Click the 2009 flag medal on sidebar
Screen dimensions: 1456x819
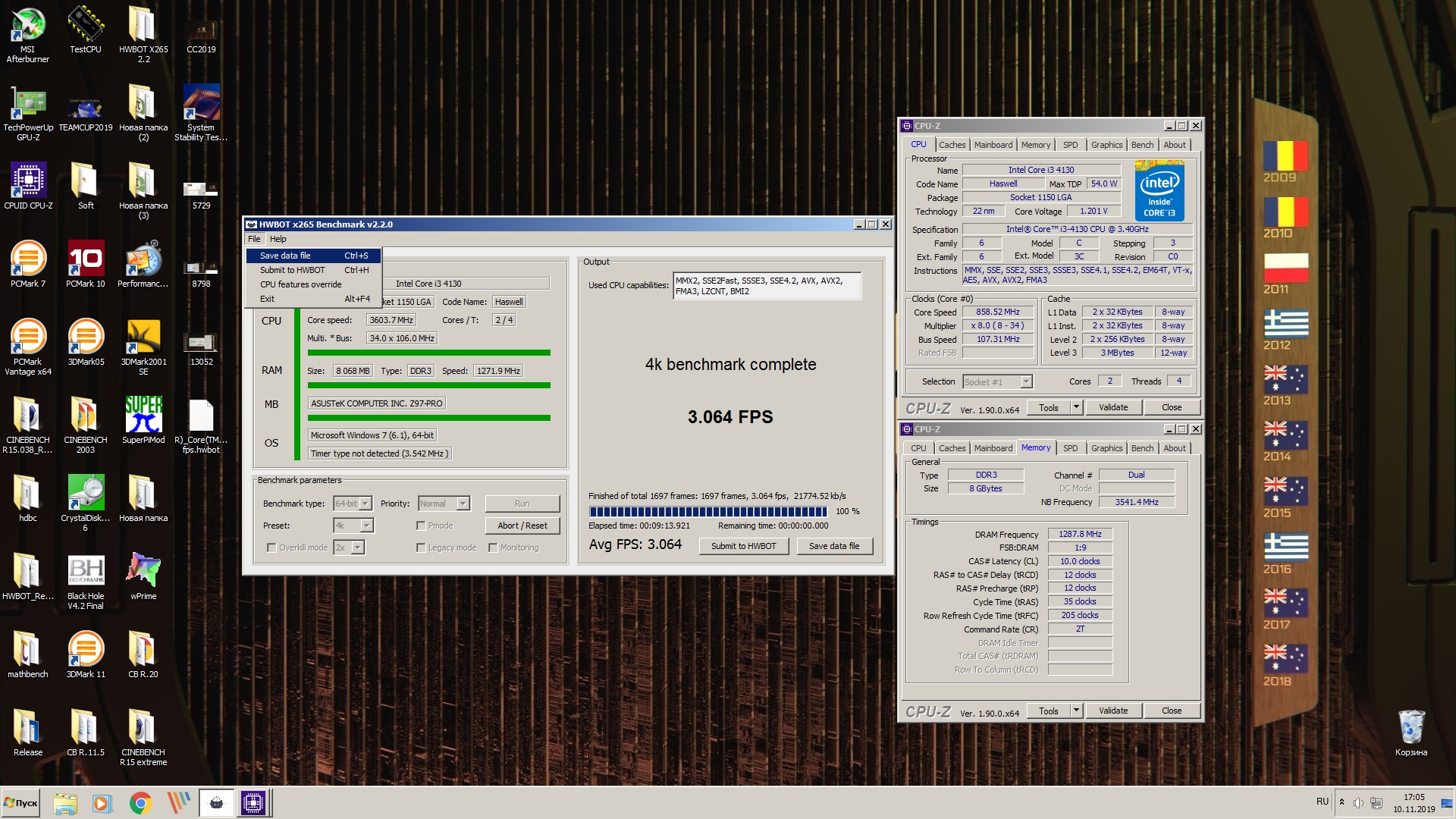coord(1285,162)
